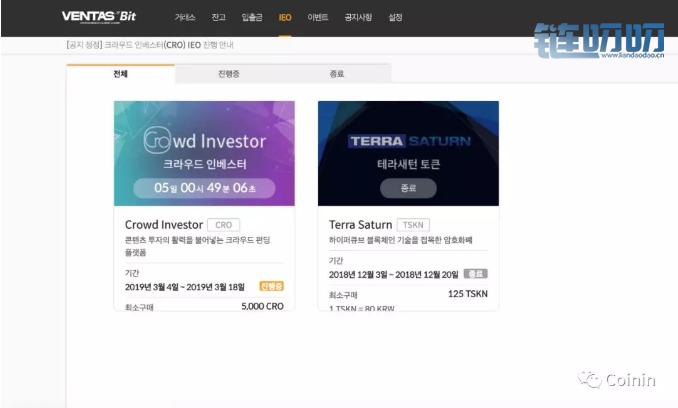This screenshot has height=408, width=678.
Task: Click the 테라새턴 토큰 banner caption
Action: (x=409, y=164)
